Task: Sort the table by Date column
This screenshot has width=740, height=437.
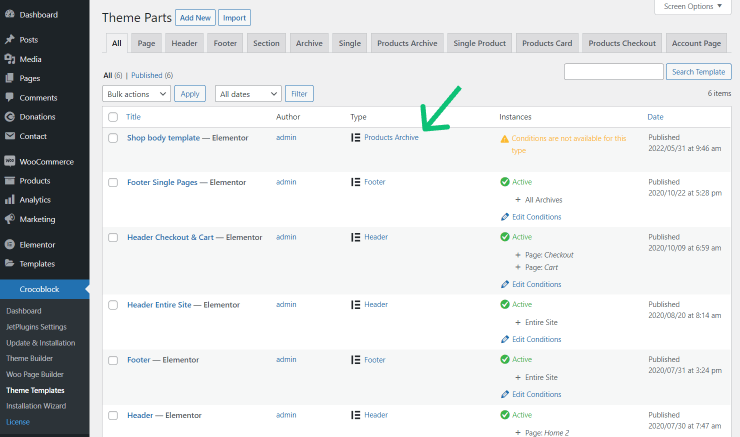Action: pos(655,117)
